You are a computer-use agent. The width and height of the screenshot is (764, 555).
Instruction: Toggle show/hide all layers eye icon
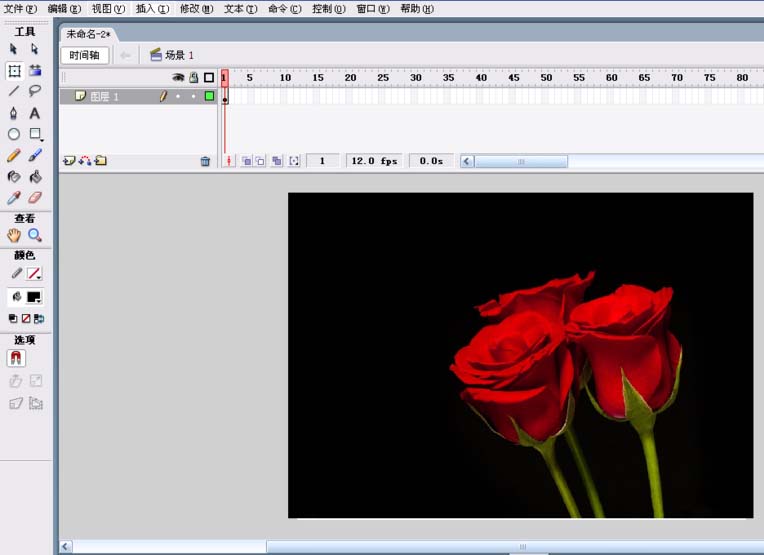178,78
